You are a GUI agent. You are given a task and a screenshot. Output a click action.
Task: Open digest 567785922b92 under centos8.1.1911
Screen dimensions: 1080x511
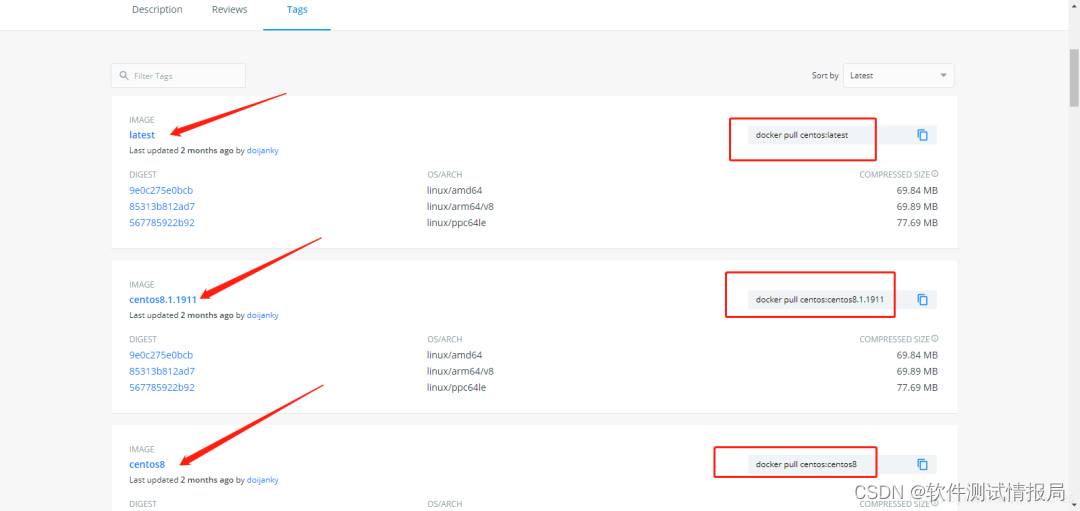[162, 387]
